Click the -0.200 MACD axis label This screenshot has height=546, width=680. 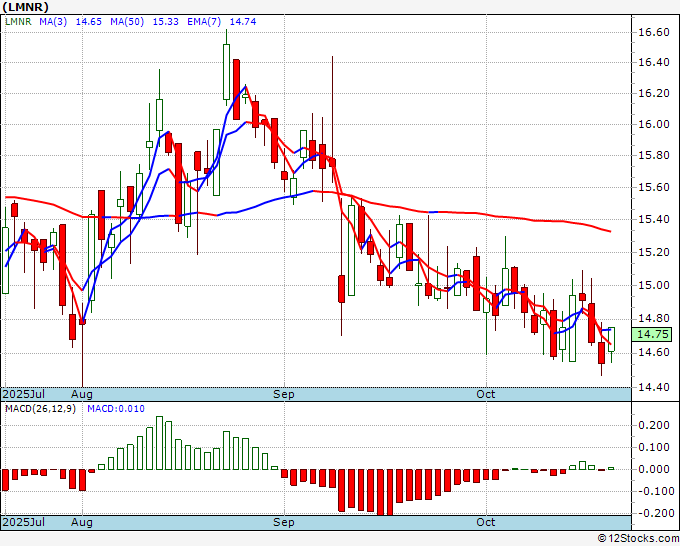(x=655, y=513)
